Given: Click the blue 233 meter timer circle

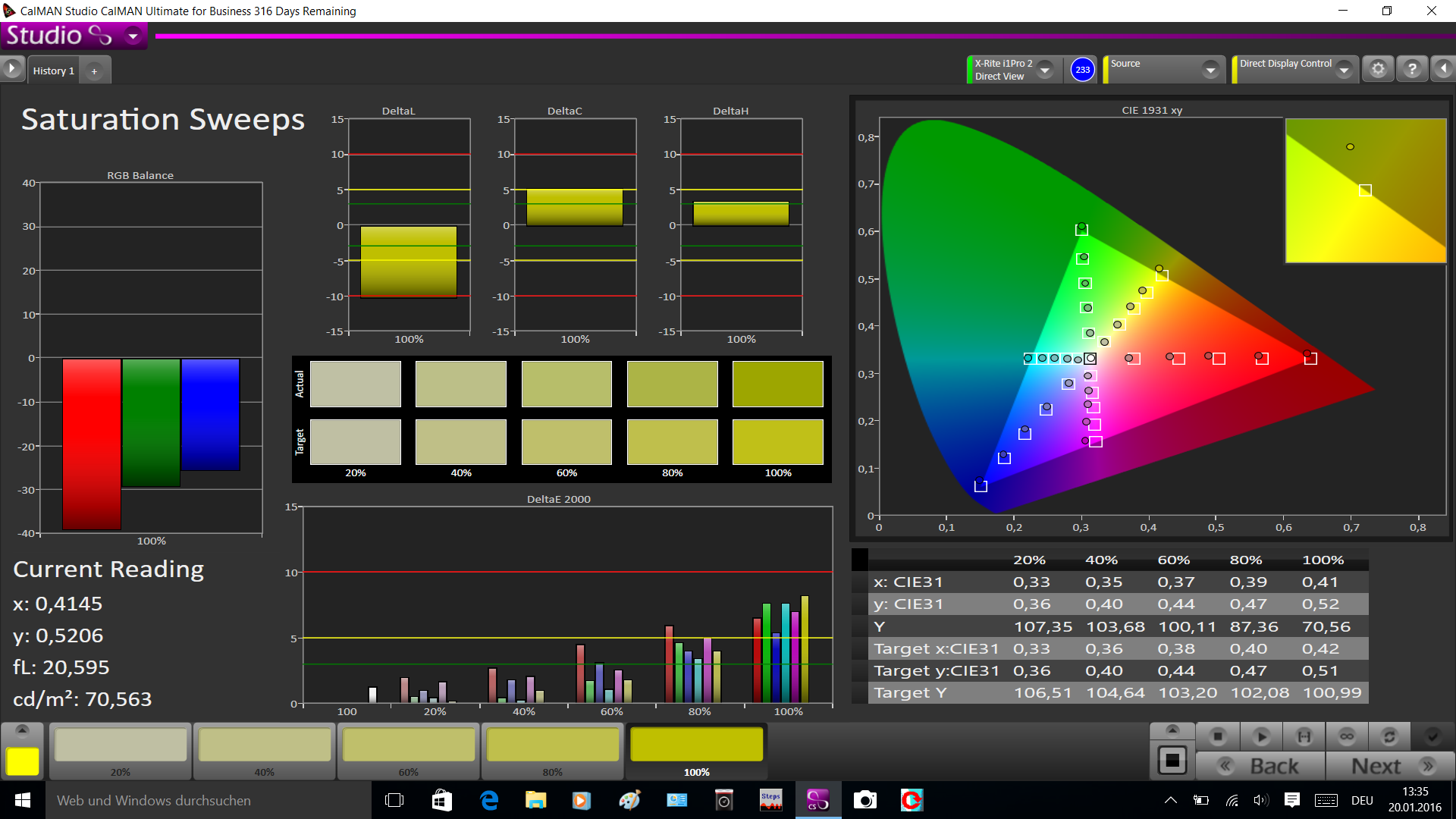Looking at the screenshot, I should pos(1082,70).
